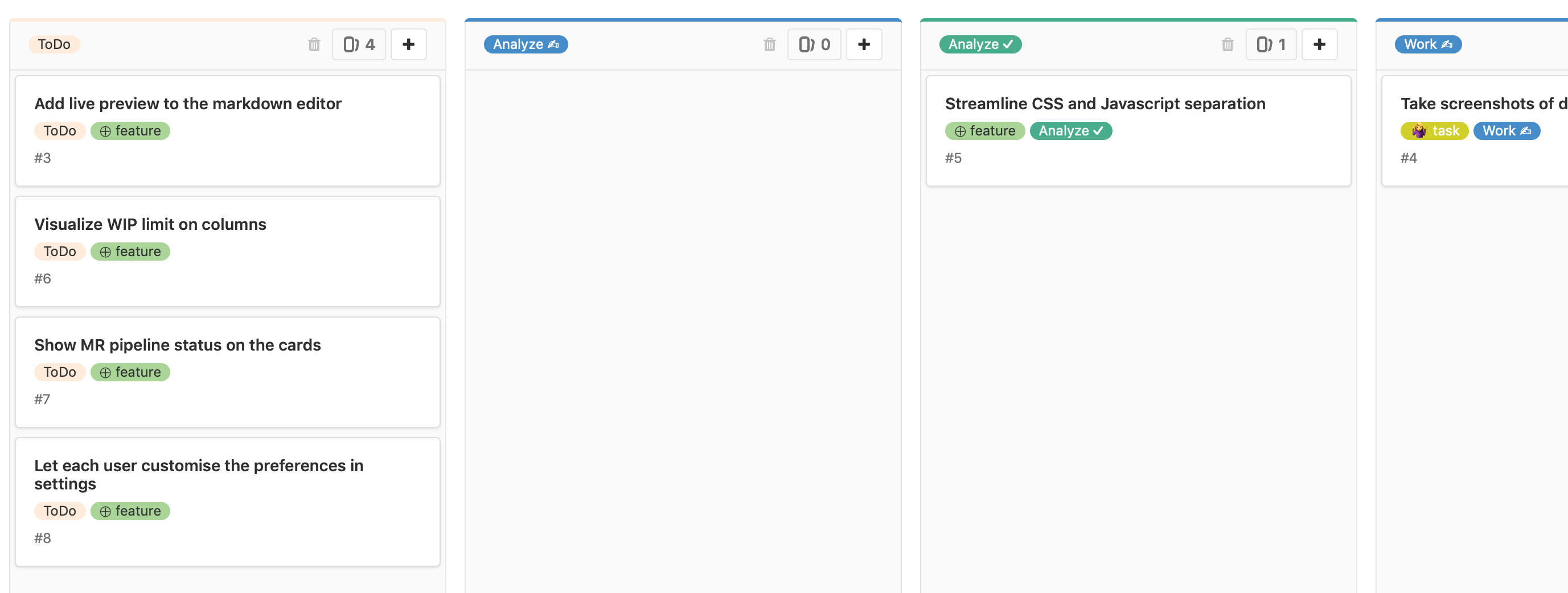The height and width of the screenshot is (593, 1568).
Task: Click the card count badge showing 4
Action: [x=359, y=44]
